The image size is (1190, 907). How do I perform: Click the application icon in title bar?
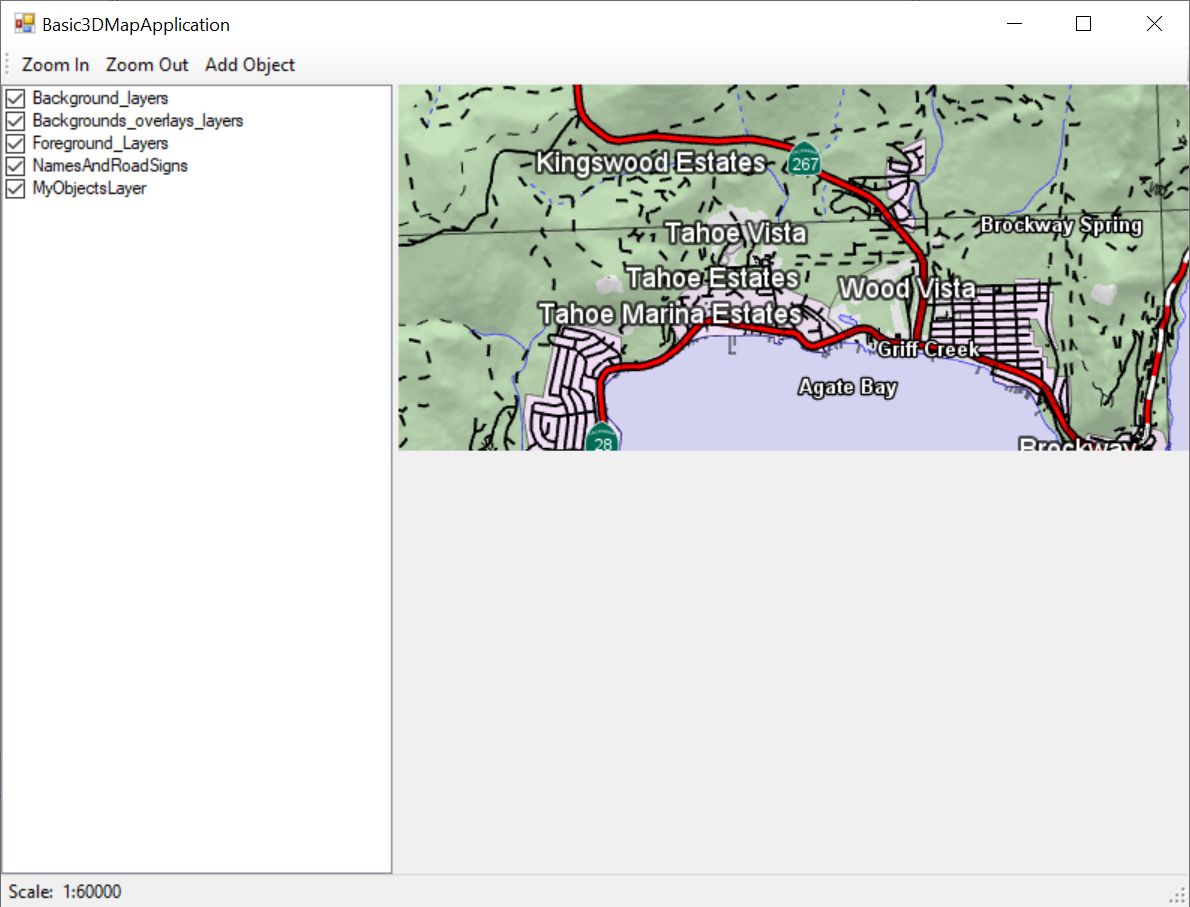click(24, 24)
